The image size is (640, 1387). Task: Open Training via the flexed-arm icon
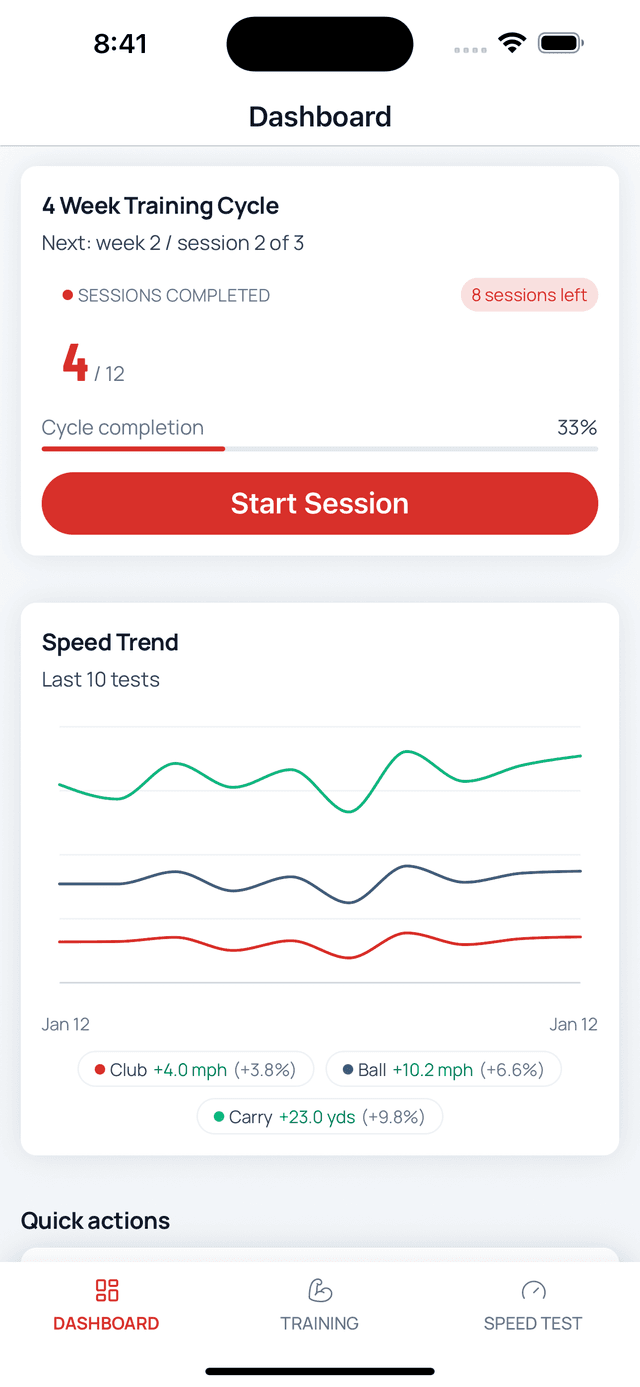click(319, 1291)
